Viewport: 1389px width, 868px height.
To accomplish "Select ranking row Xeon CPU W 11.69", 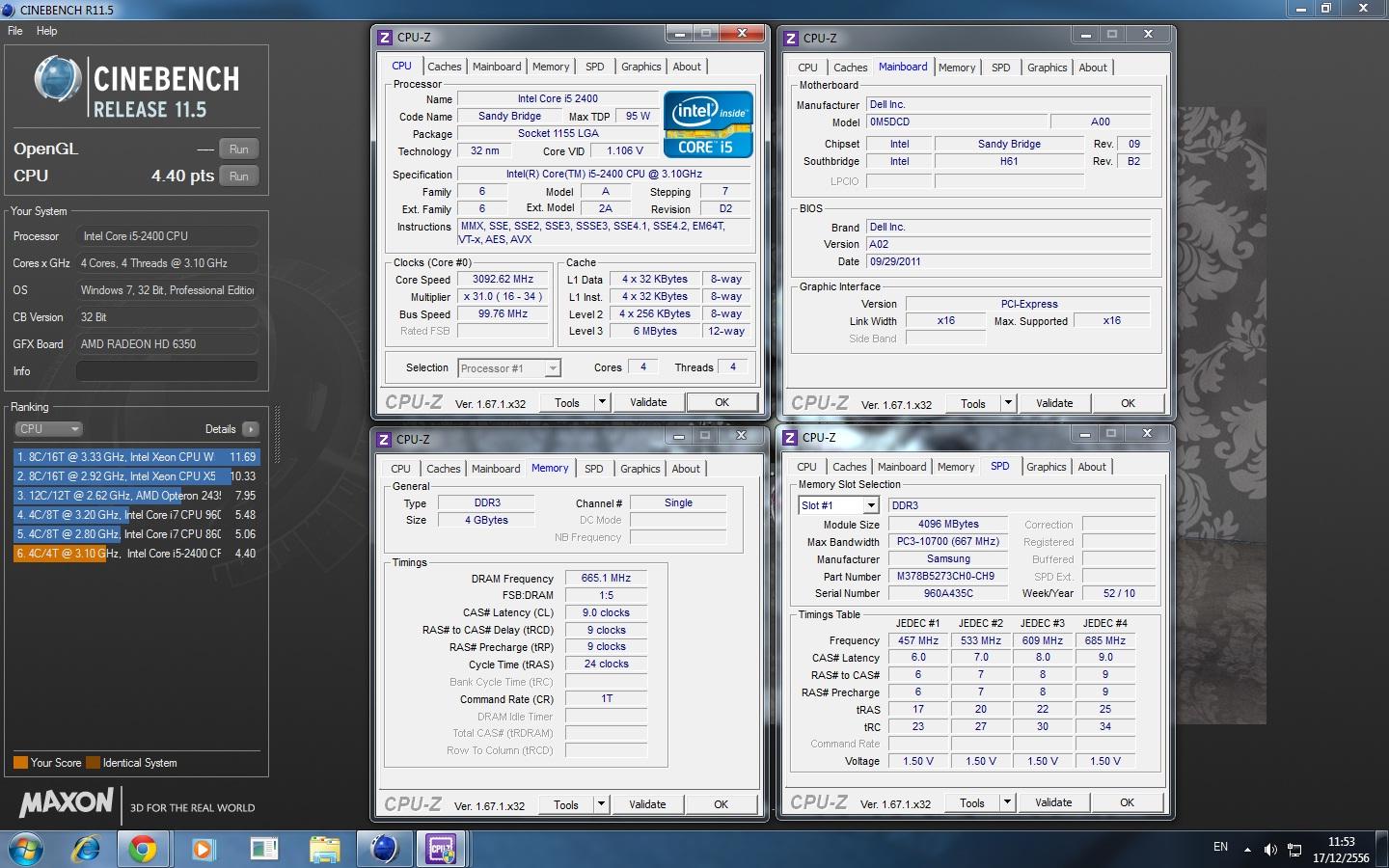I will coord(136,457).
